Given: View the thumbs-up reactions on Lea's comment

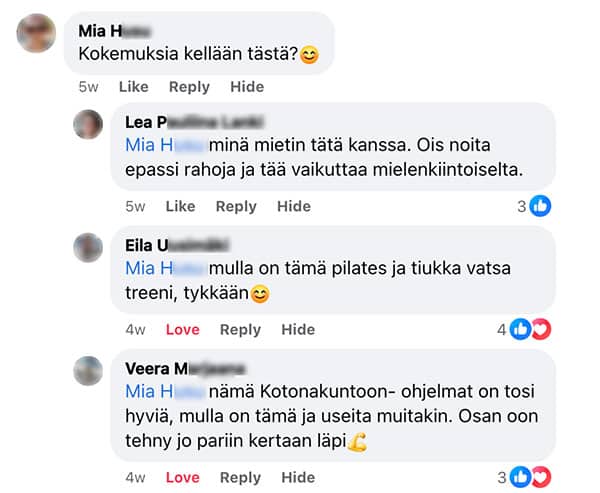Looking at the screenshot, I should [534, 207].
